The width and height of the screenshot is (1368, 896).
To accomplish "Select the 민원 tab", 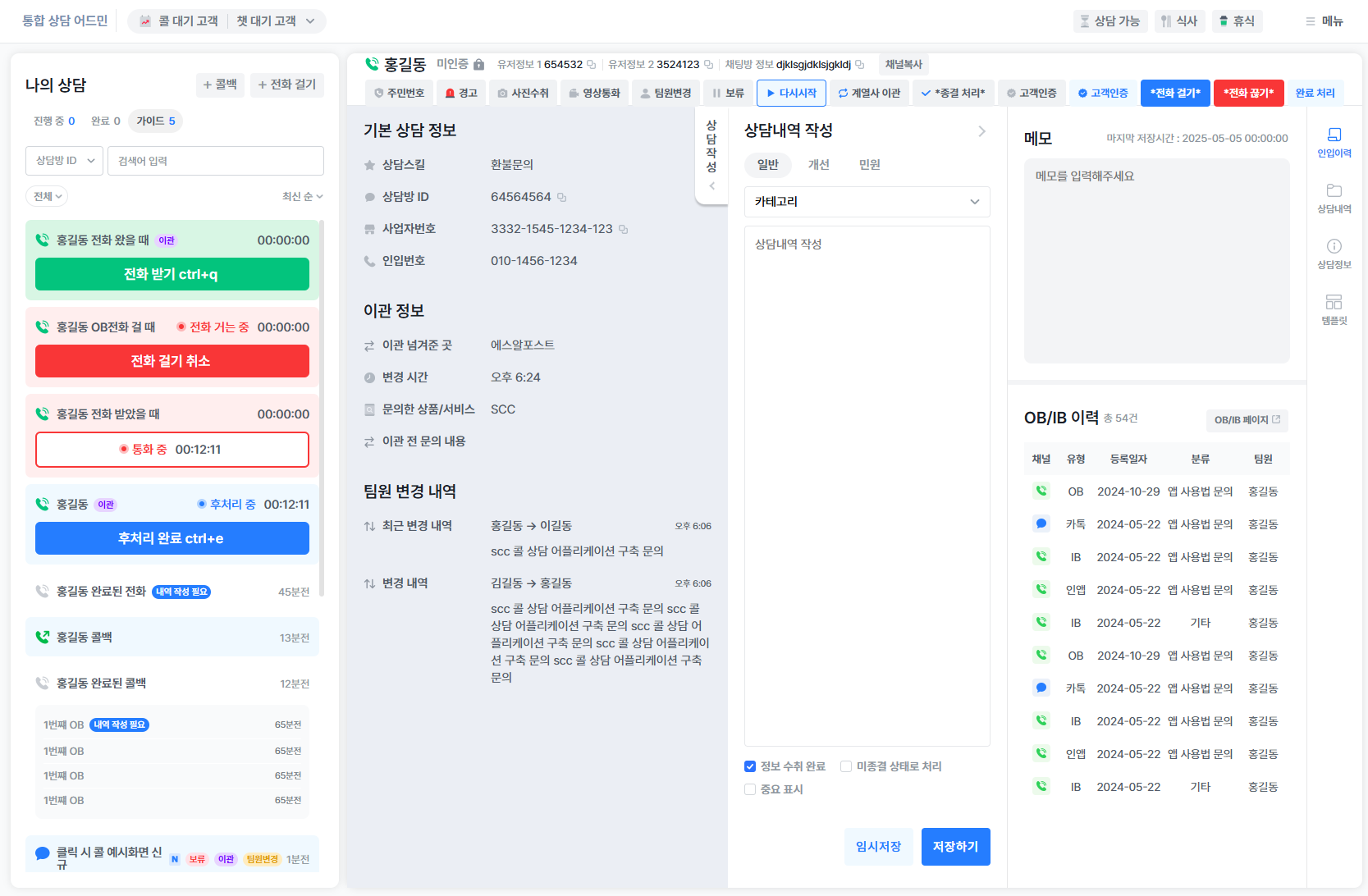I will pos(869,165).
